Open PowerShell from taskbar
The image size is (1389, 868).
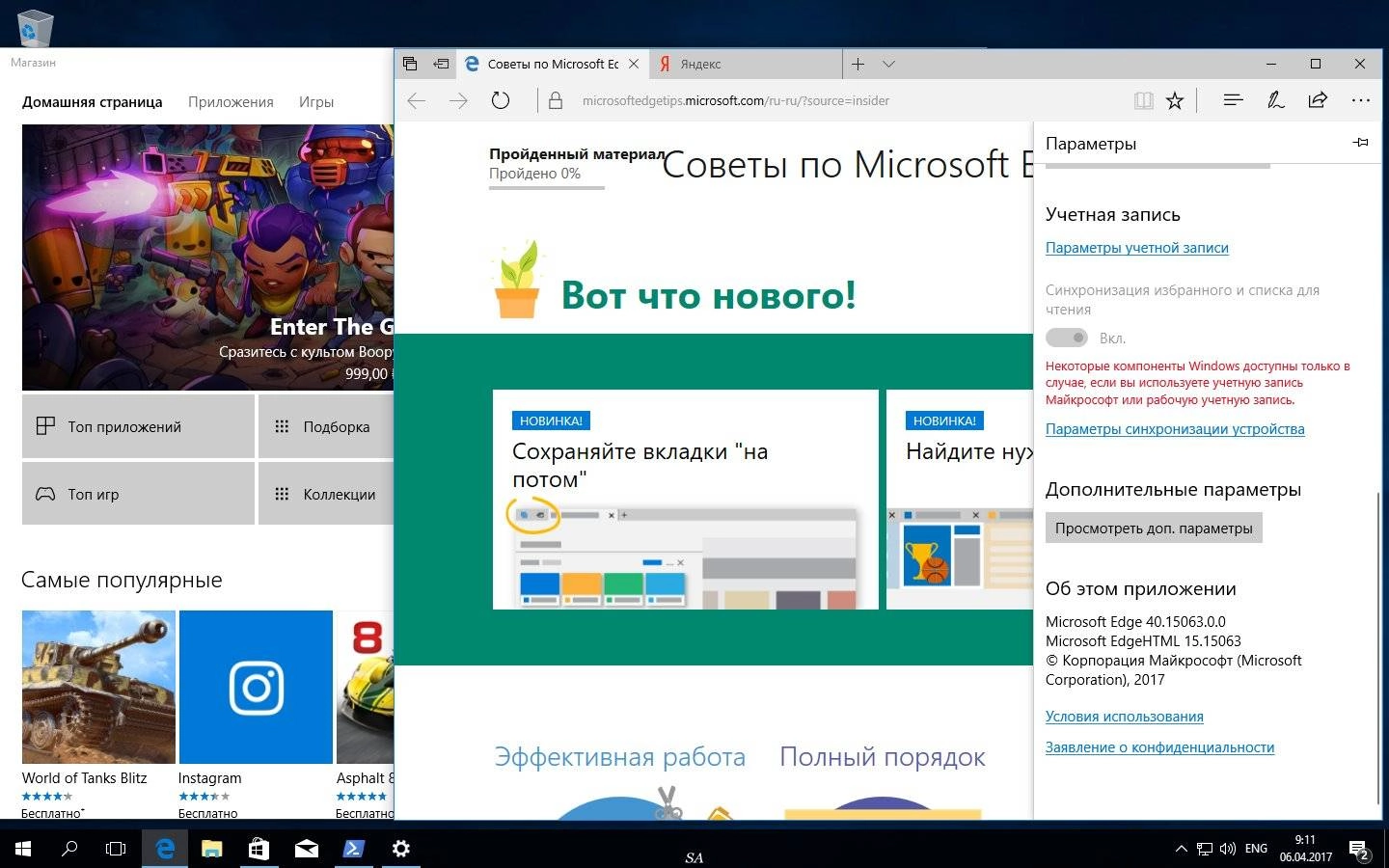[x=353, y=849]
